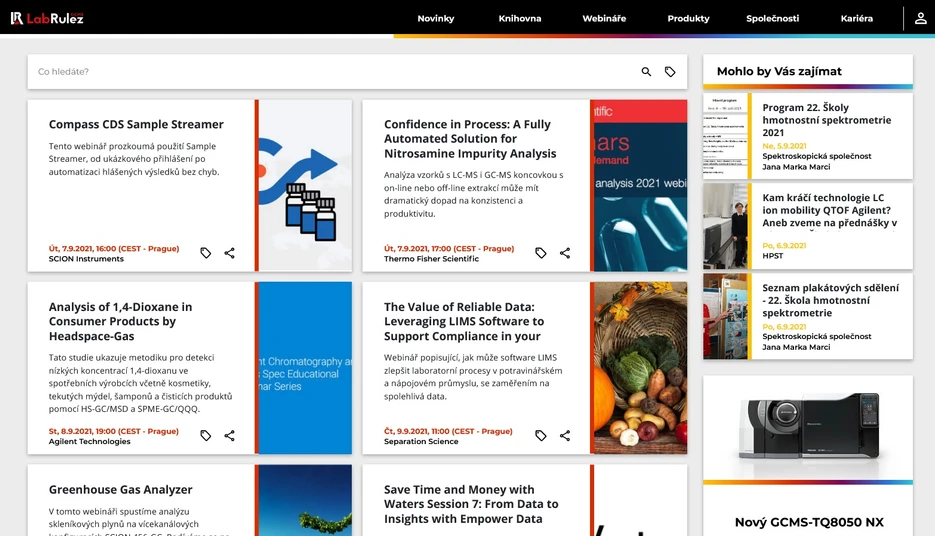
Task: Click date 'Čt, 9.9.2021, 11:00 (CEST - Prague)'
Action: point(448,431)
